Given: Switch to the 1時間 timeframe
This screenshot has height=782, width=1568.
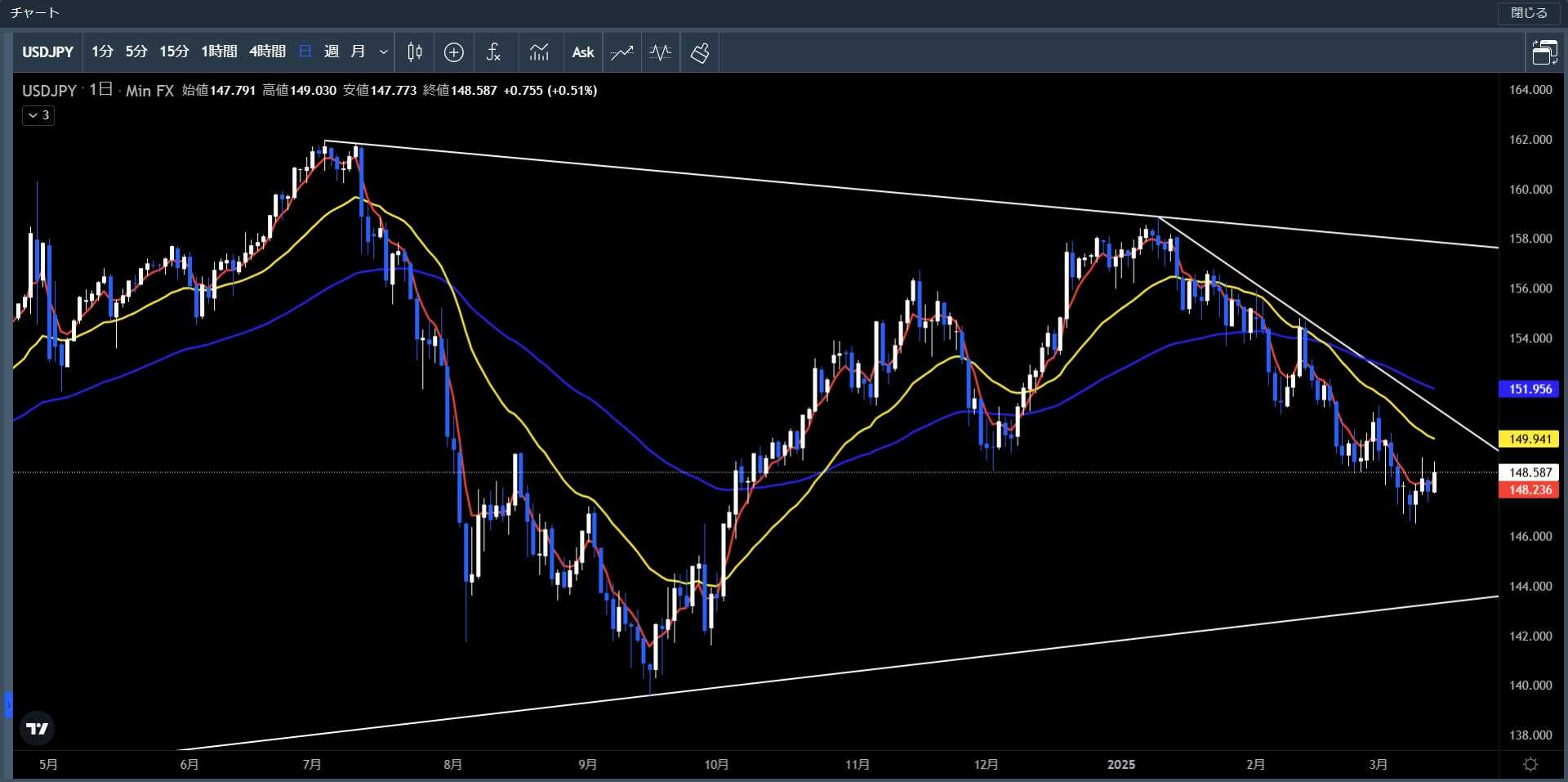Looking at the screenshot, I should click(219, 51).
